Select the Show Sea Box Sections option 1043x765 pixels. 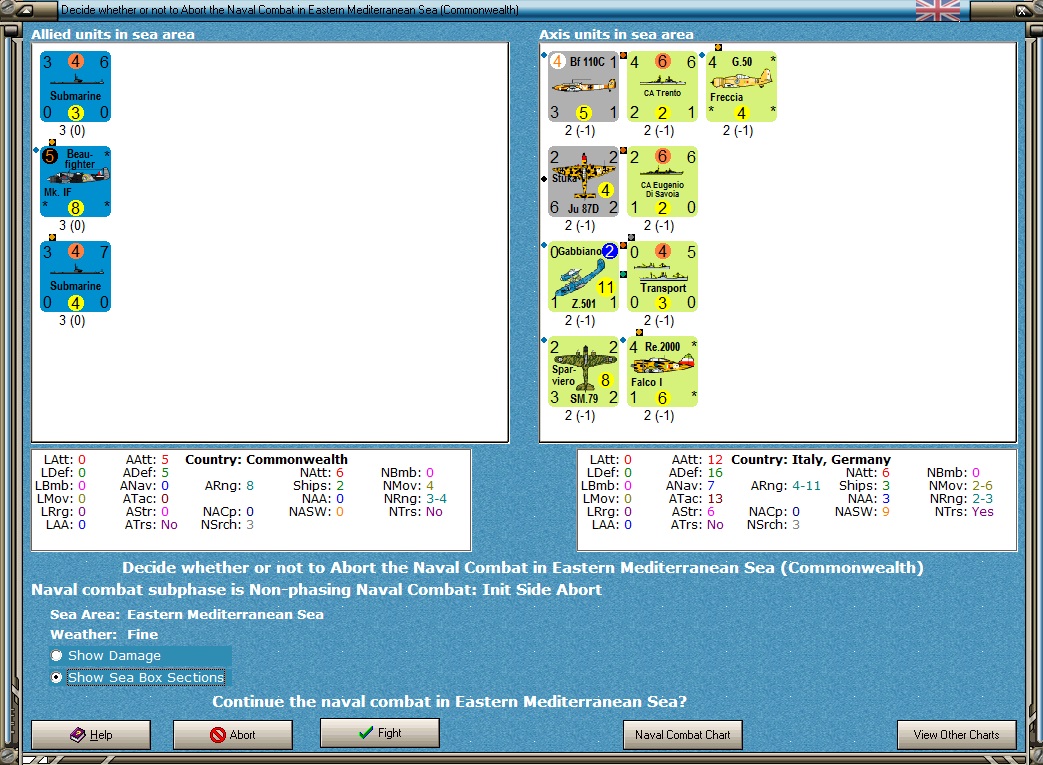click(138, 677)
